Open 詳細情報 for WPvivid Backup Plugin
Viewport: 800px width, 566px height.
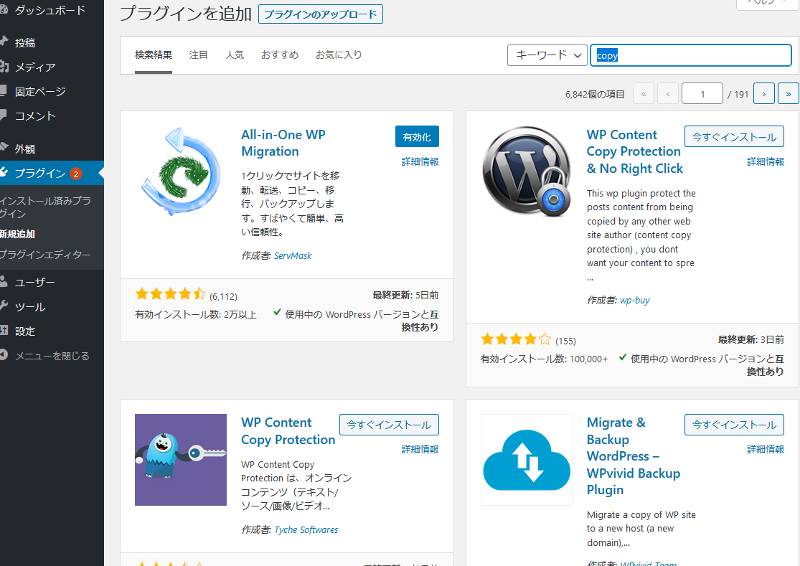pyautogui.click(x=765, y=449)
